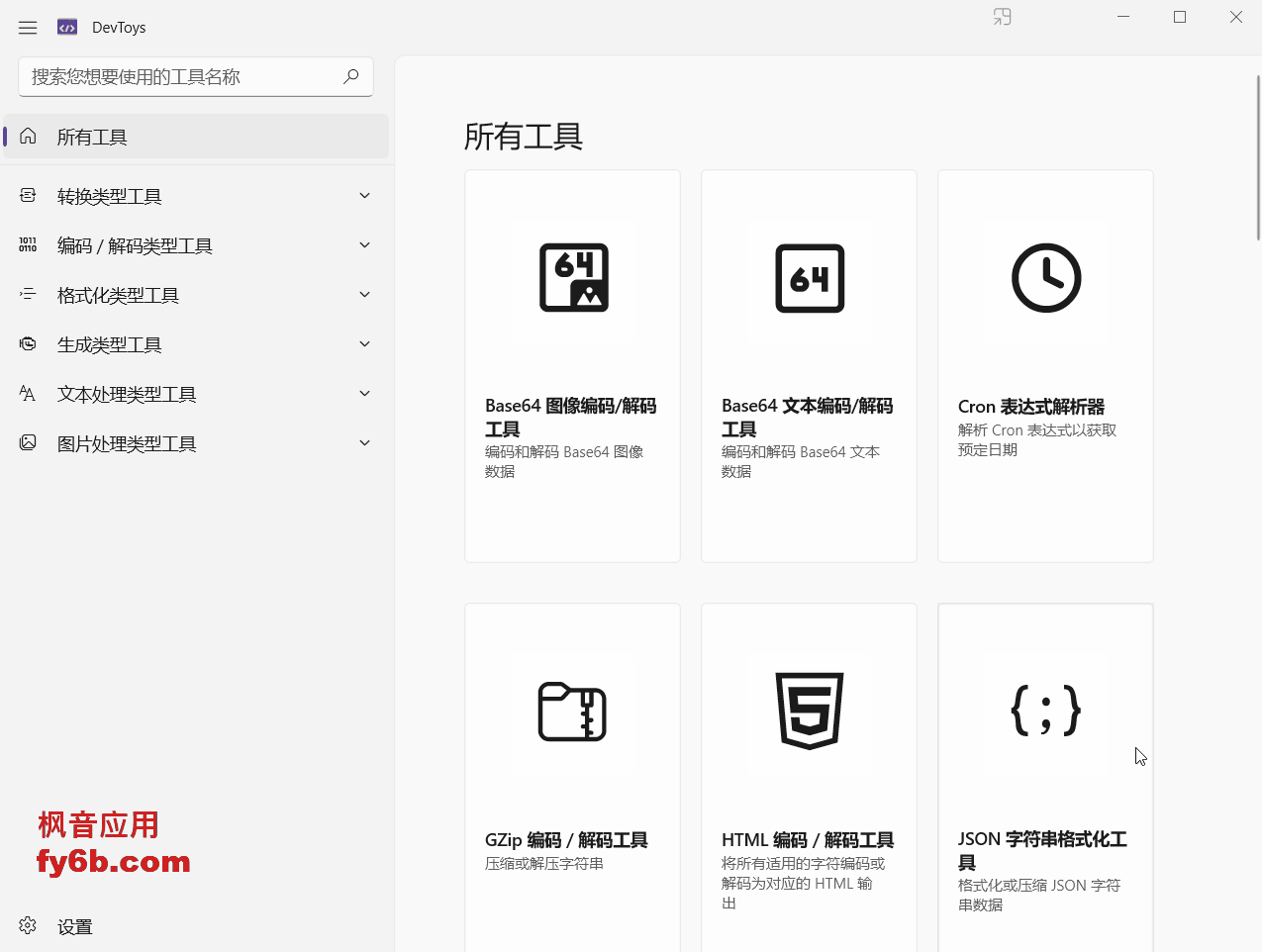Viewport: 1262px width, 952px height.
Task: Open Base64 文本编码/解码工具 title
Action: click(x=808, y=417)
